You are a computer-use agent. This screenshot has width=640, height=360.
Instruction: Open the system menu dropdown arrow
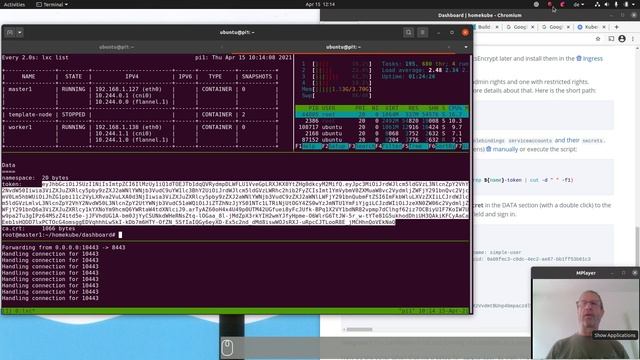(x=634, y=4)
